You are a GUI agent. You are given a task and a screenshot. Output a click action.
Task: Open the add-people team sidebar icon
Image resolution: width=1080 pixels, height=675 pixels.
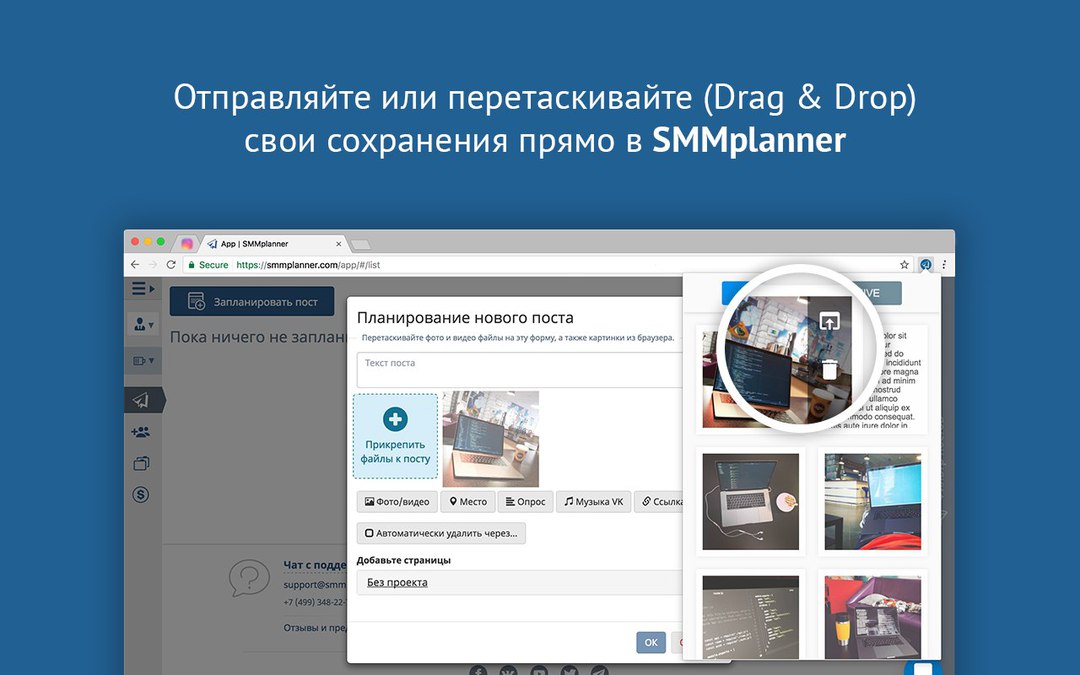point(141,432)
